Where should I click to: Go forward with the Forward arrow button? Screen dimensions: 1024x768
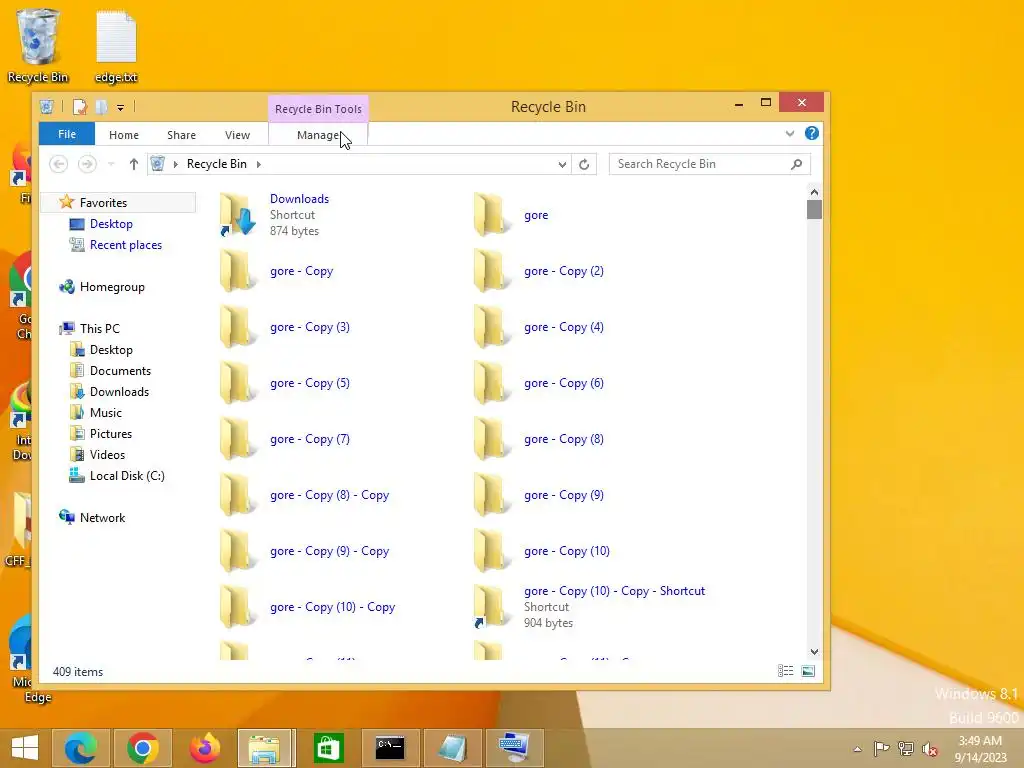(x=87, y=164)
